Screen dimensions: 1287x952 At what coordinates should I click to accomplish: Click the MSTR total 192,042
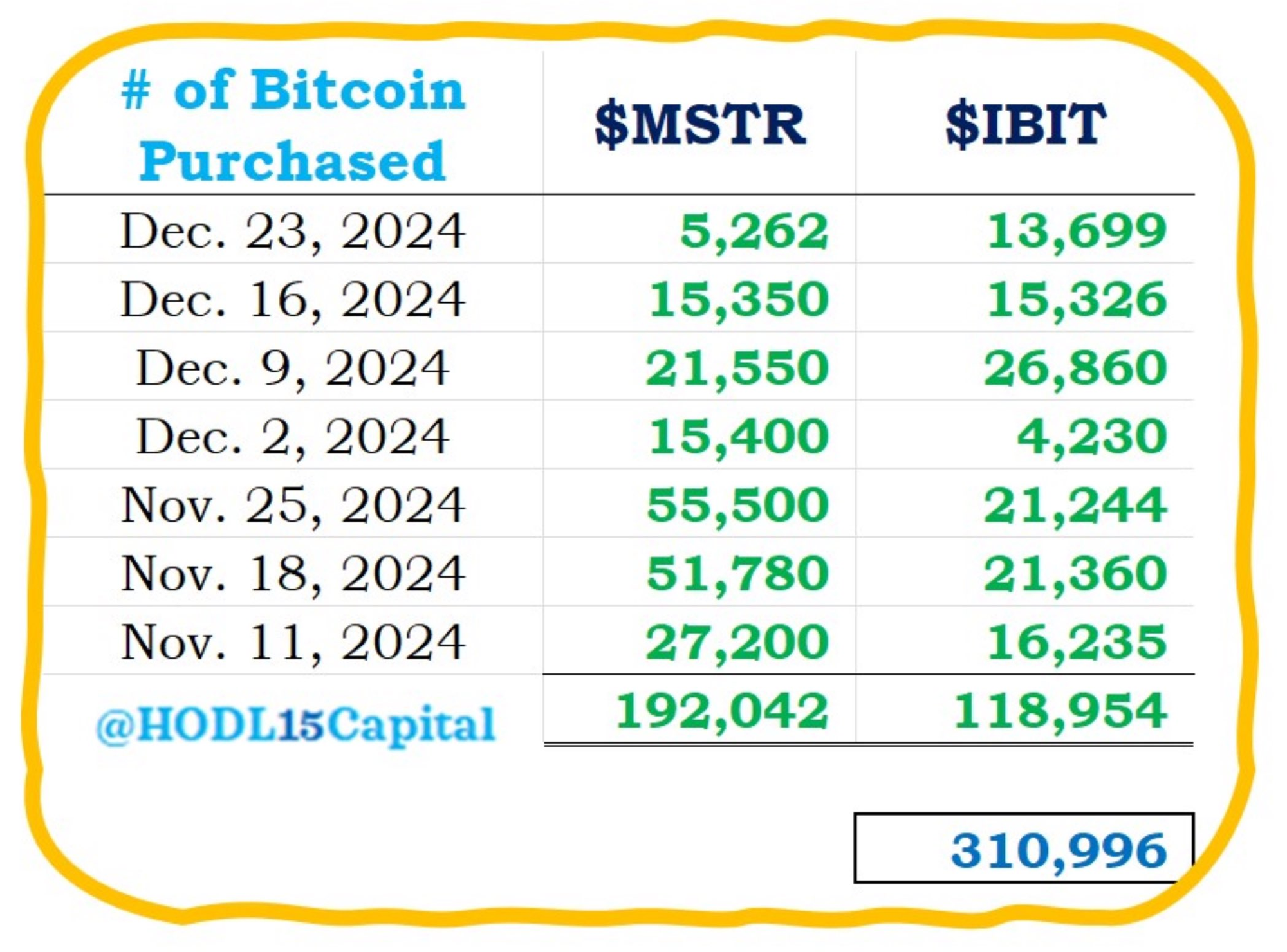click(x=722, y=711)
